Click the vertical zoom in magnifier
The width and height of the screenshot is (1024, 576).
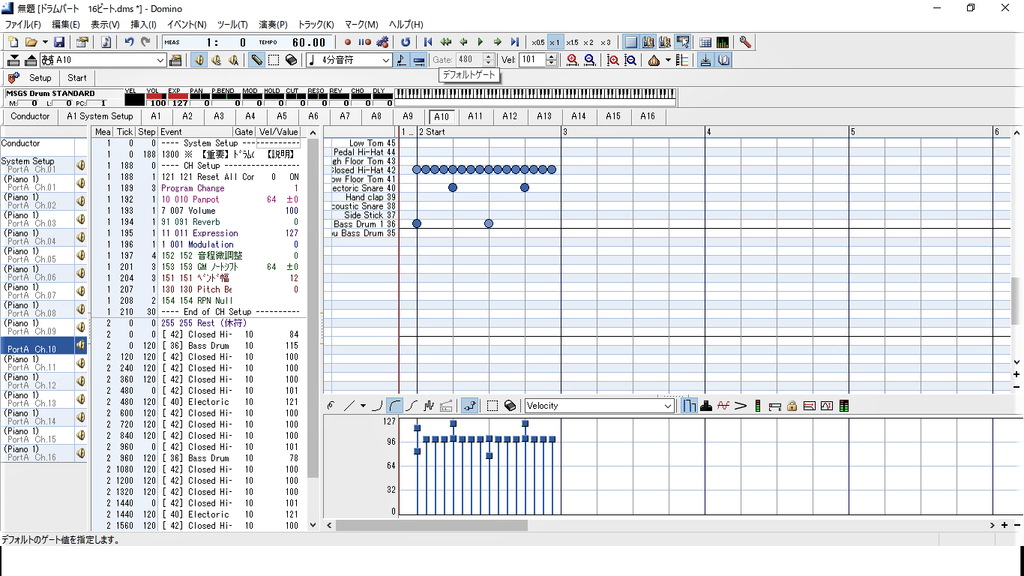tap(613, 60)
